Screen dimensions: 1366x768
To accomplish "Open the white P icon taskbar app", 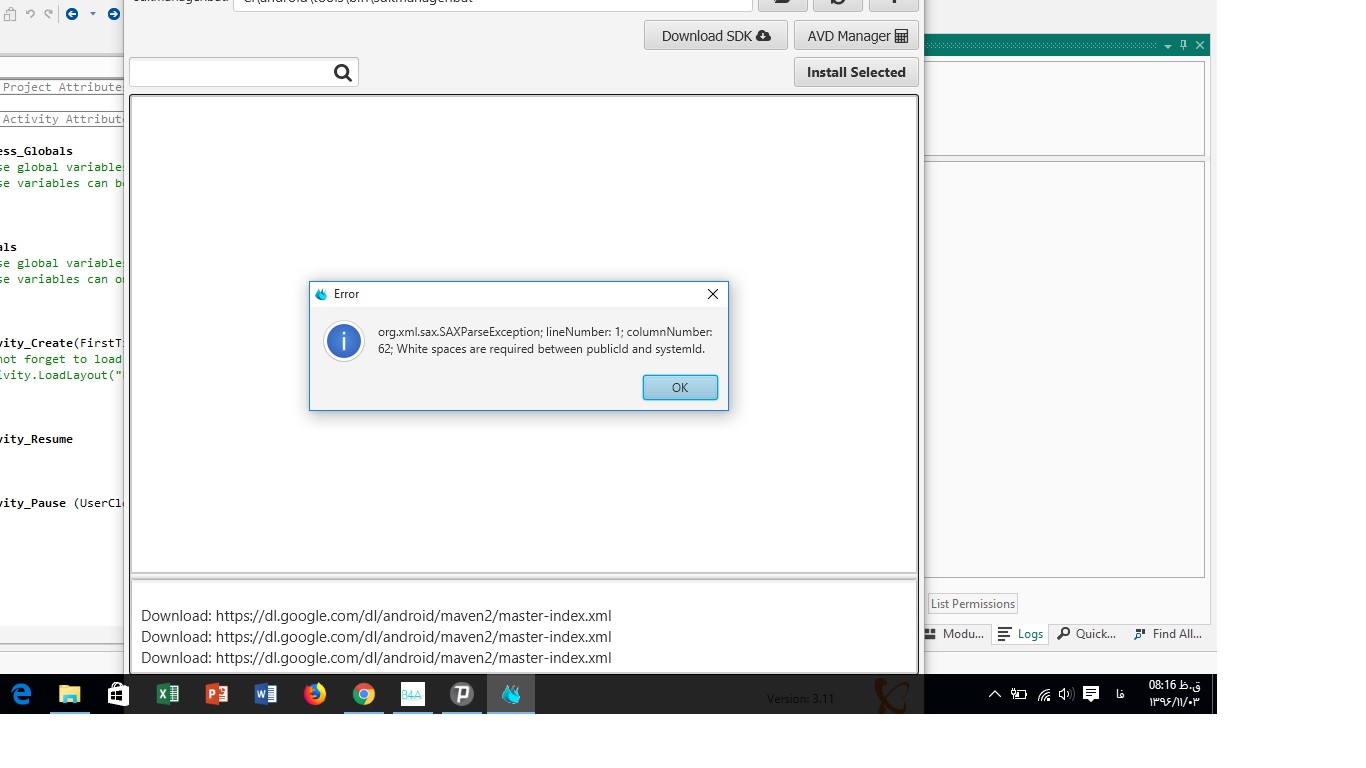I will pos(461,694).
